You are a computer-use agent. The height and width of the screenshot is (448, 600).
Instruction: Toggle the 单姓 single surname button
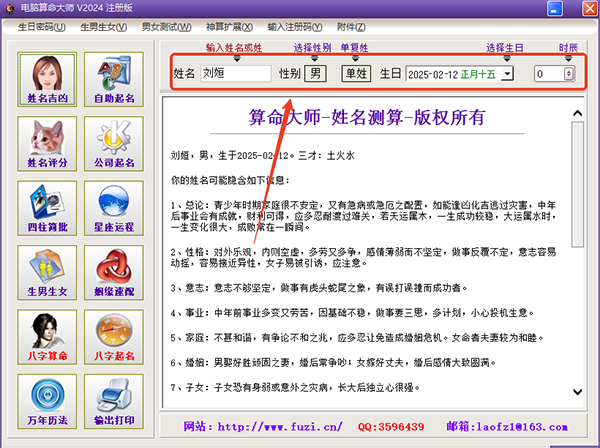click(356, 73)
